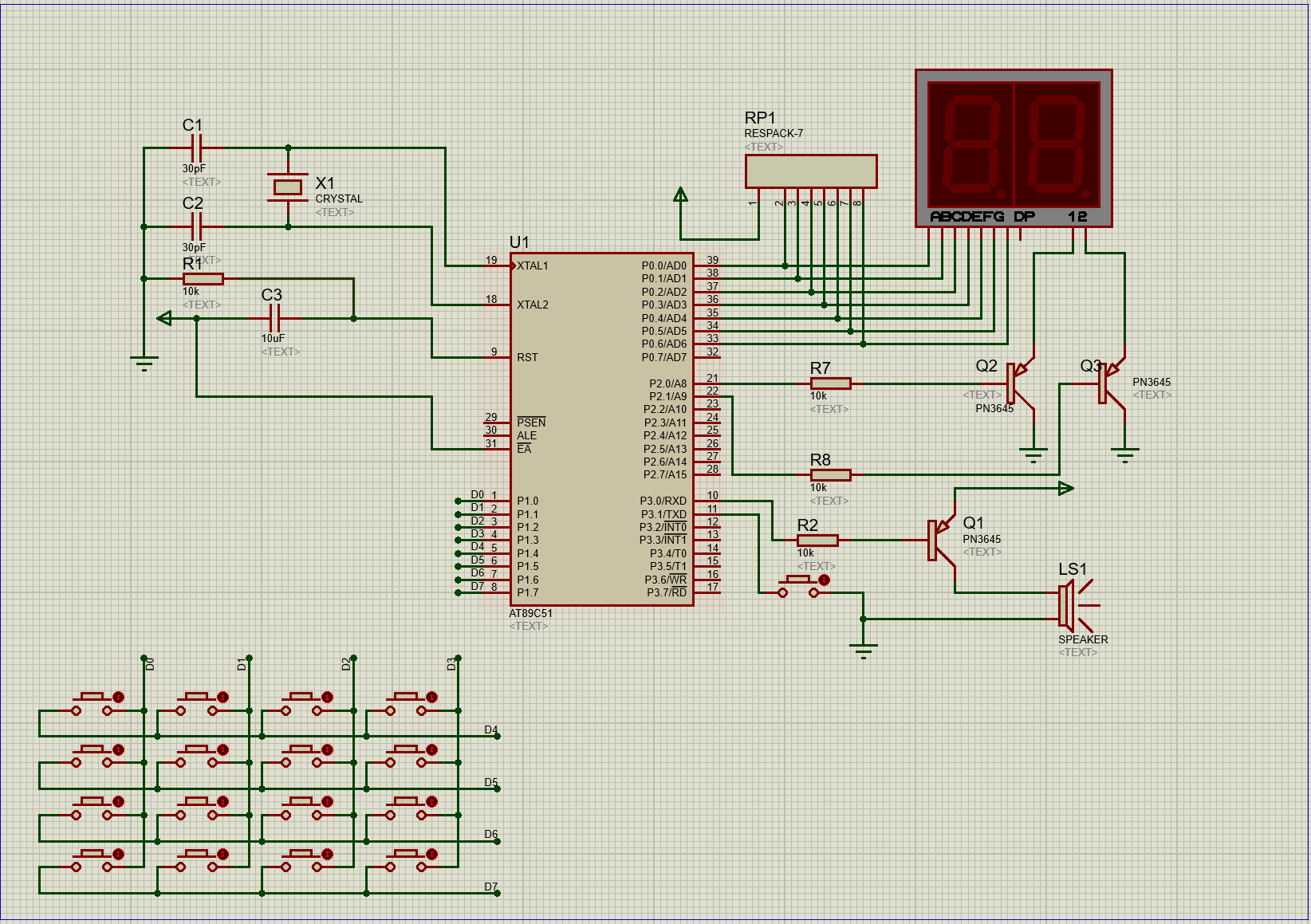Click PN3645 label beneath Q2
The height and width of the screenshot is (924, 1311).
coord(994,409)
